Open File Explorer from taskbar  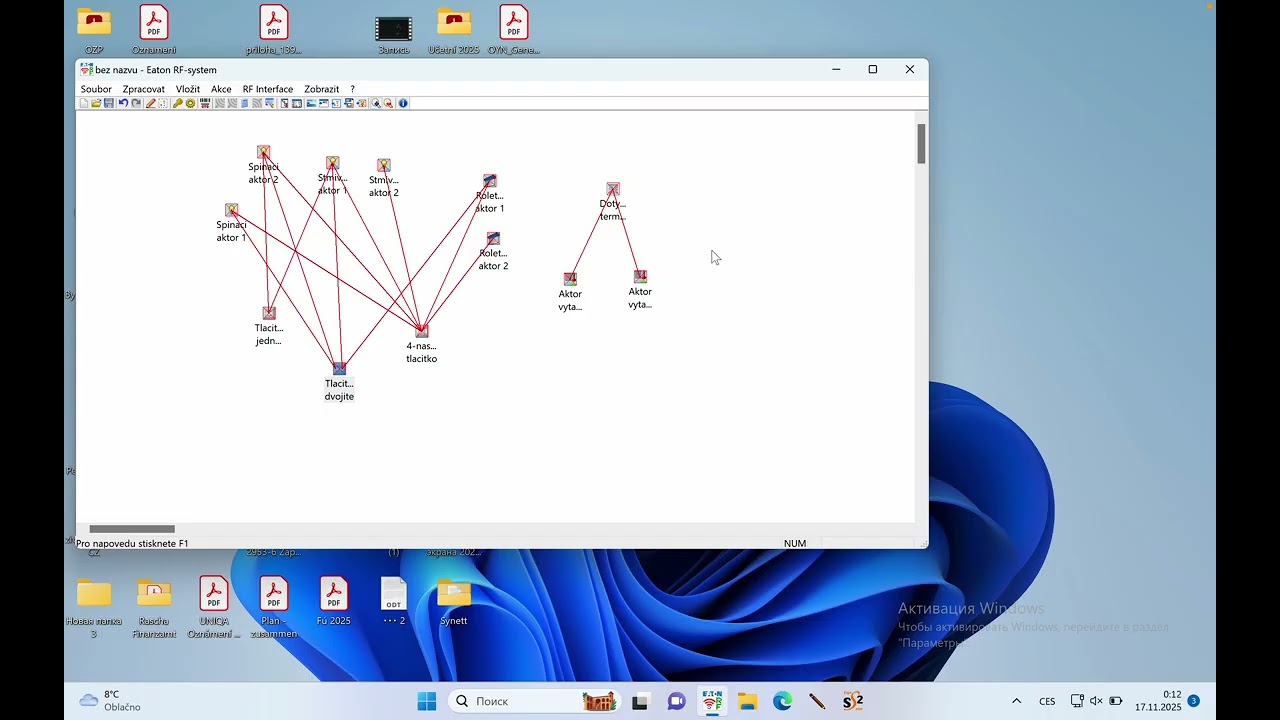tap(748, 701)
